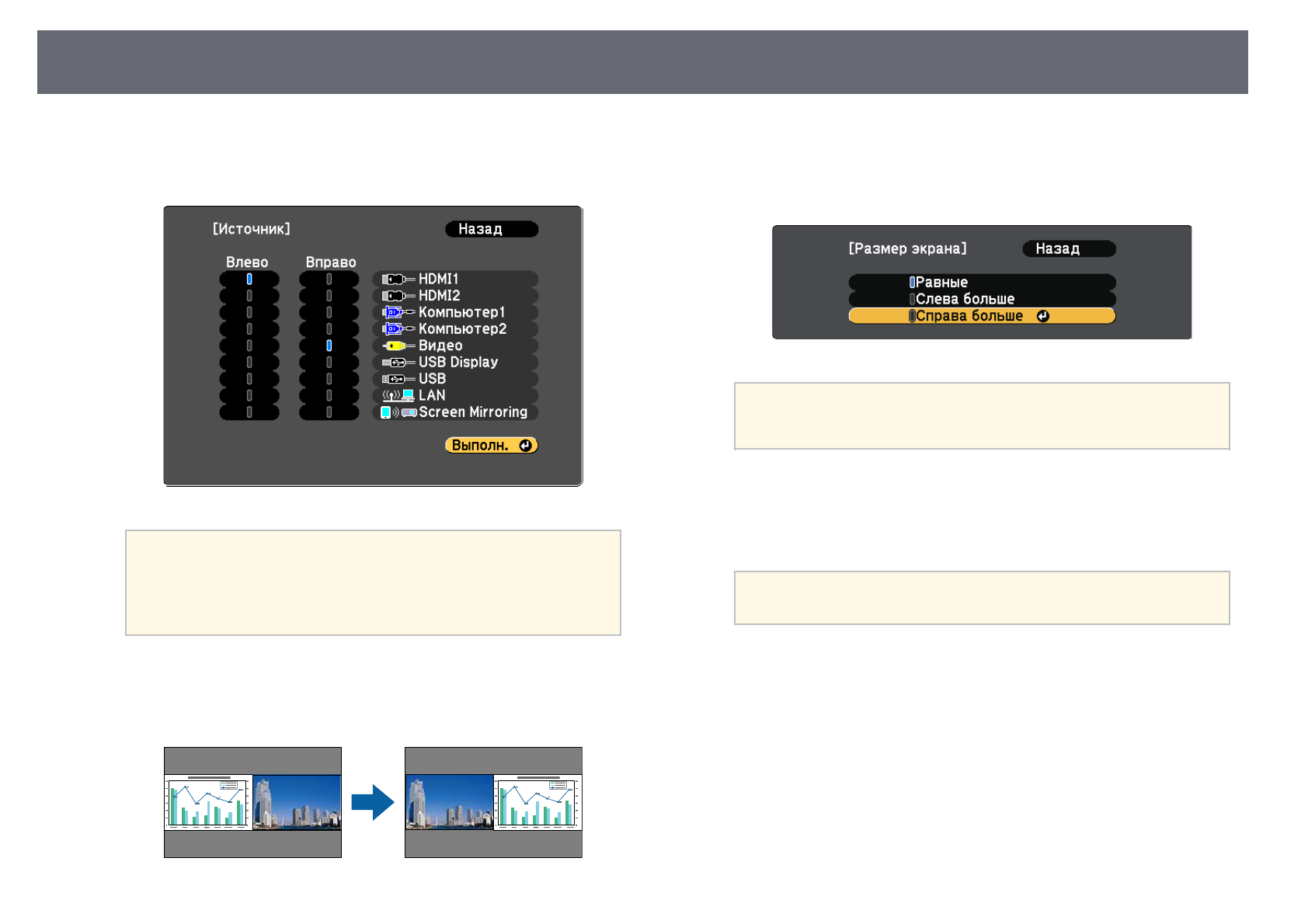Screen dimensions: 1308x924
Task: Click the HDMI2 connector icon
Action: pos(397,296)
